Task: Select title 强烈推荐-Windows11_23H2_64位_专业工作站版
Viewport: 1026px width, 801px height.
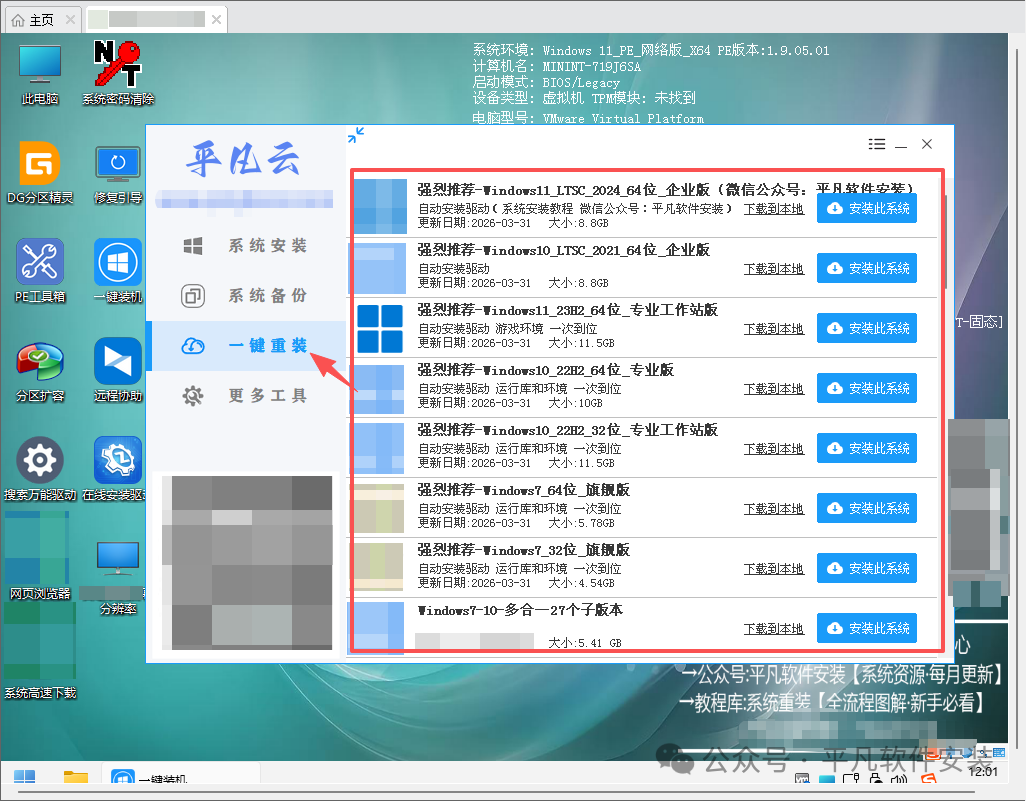Action: (567, 310)
